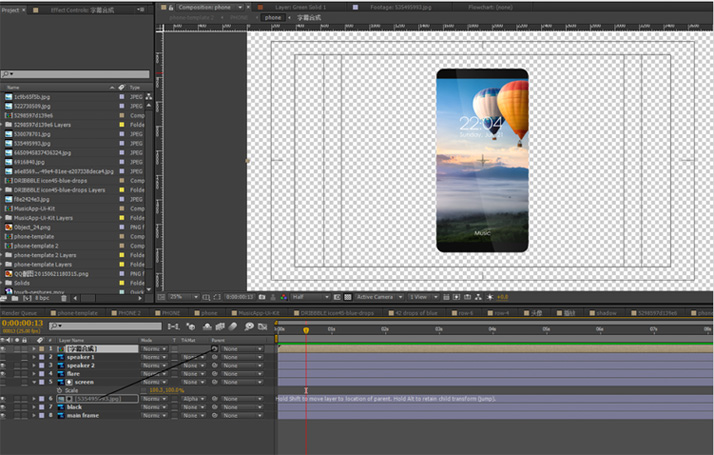
Task: Click the new folder icon in Project panel
Action: click(x=14, y=297)
